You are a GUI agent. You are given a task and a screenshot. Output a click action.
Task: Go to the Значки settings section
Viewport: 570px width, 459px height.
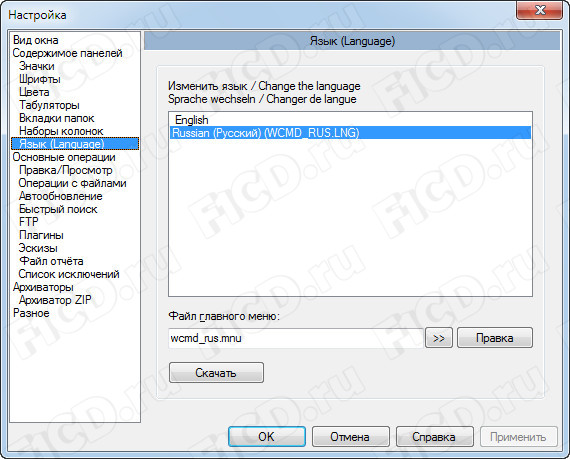(x=37, y=66)
